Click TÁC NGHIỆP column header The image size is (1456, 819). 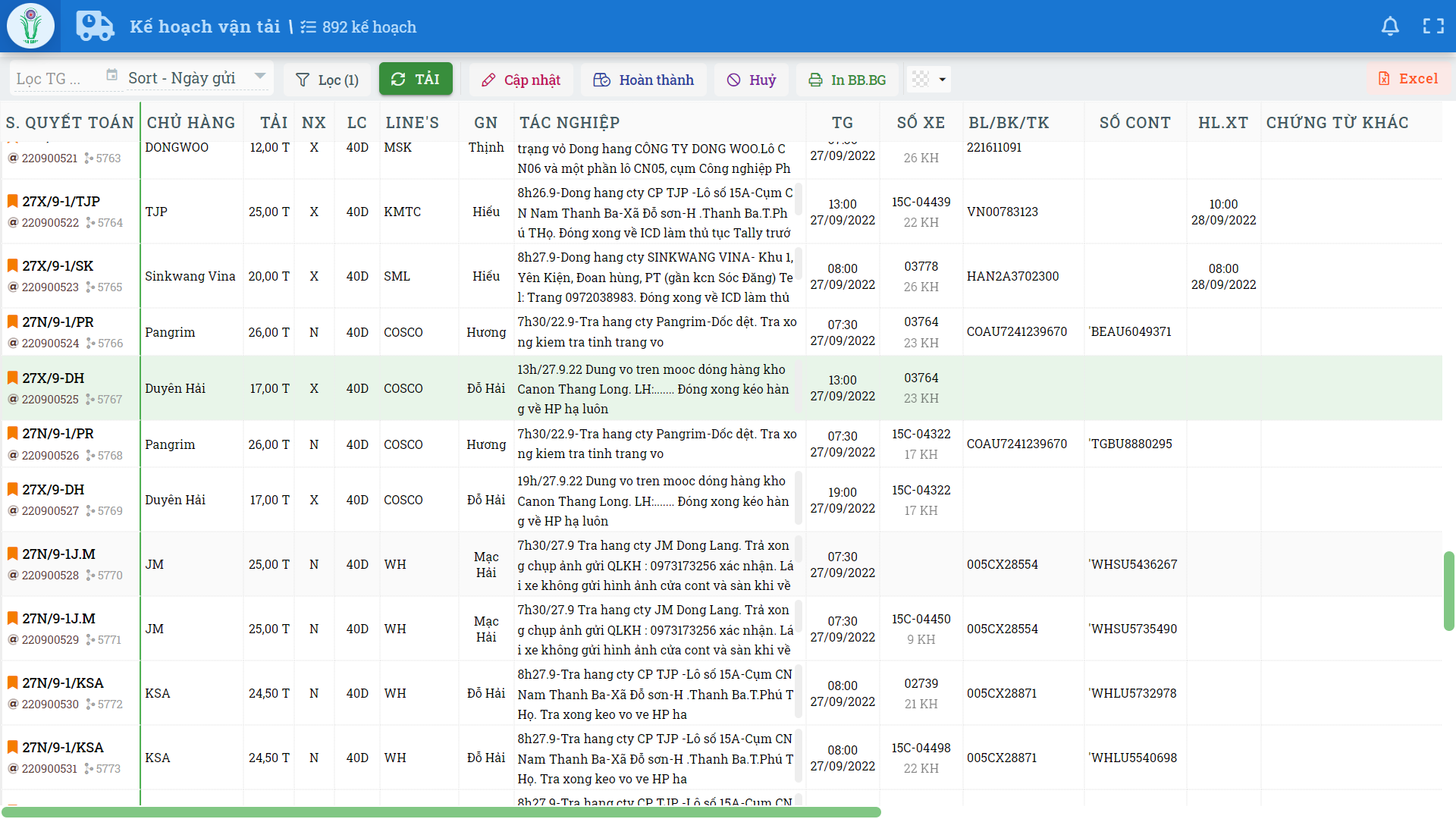point(570,123)
